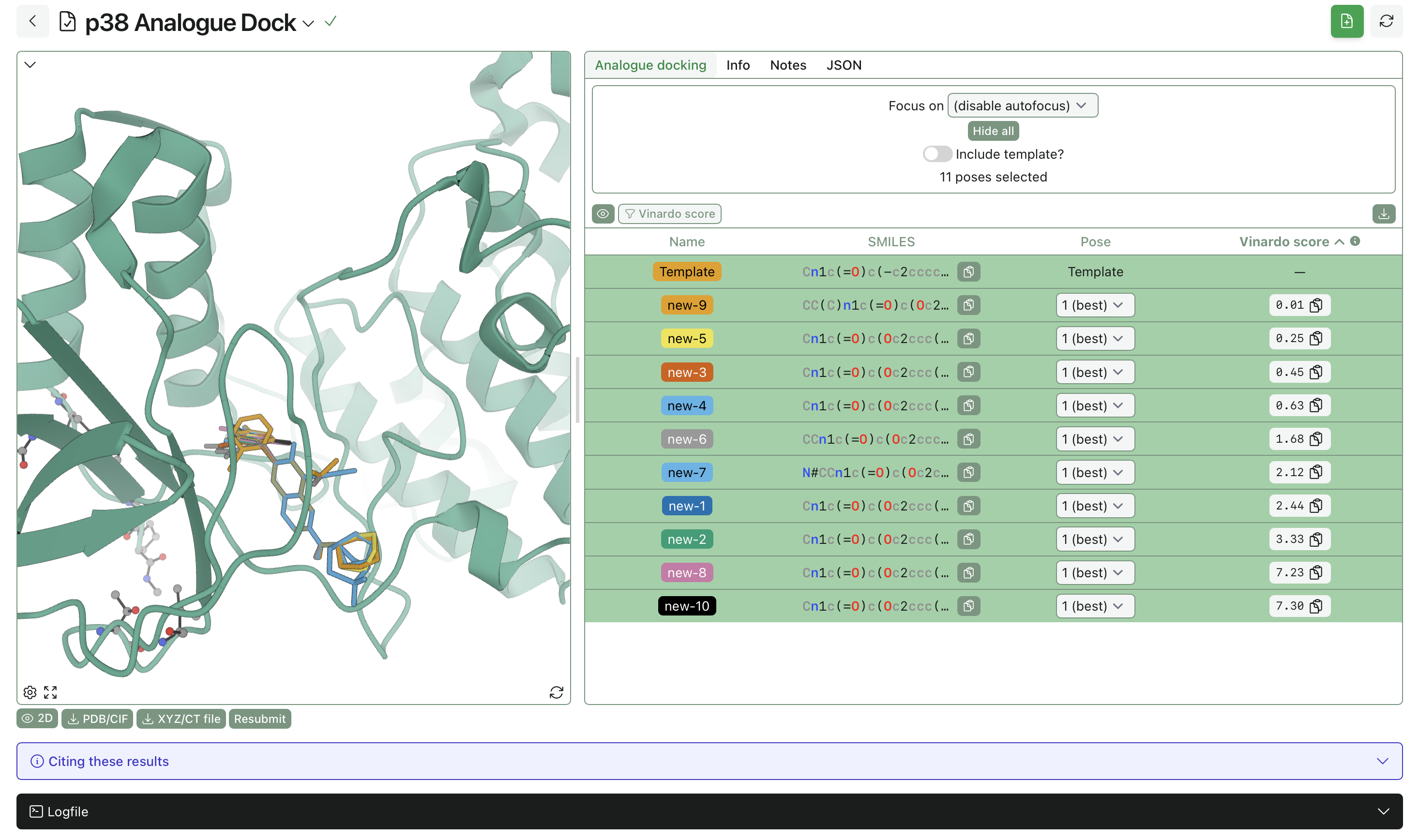Screen dimensions: 1419x840
Task: Switch to the JSON tab
Action: tap(844, 65)
